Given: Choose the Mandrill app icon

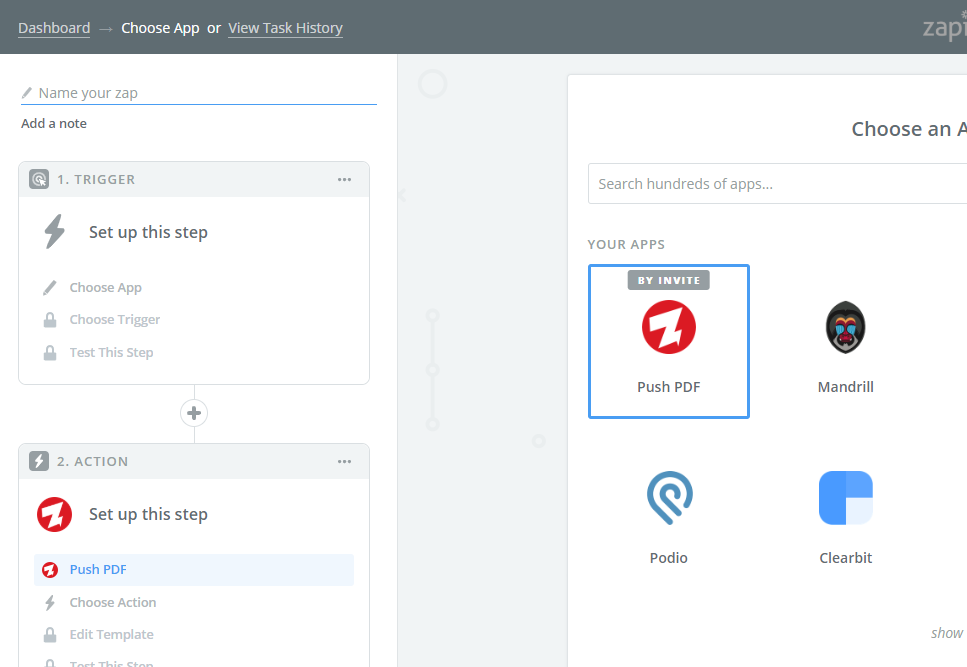Looking at the screenshot, I should coord(846,327).
